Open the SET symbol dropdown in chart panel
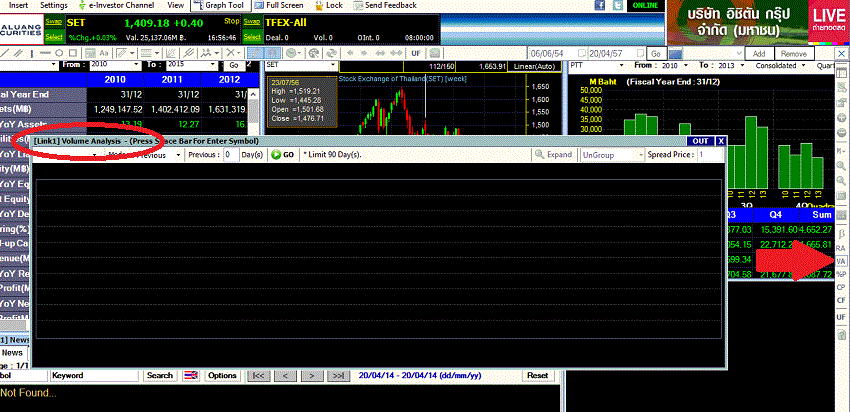The height and width of the screenshot is (412, 850). coord(332,65)
